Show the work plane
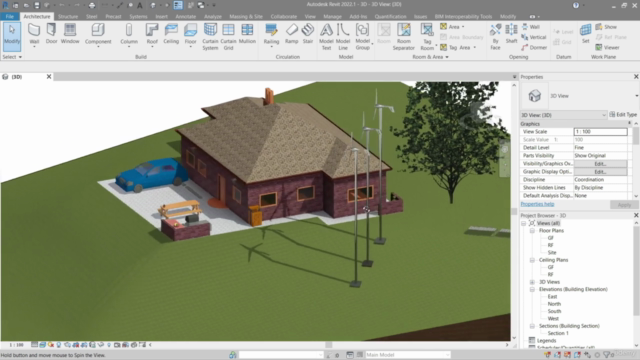This screenshot has width=640, height=360. 606,27
